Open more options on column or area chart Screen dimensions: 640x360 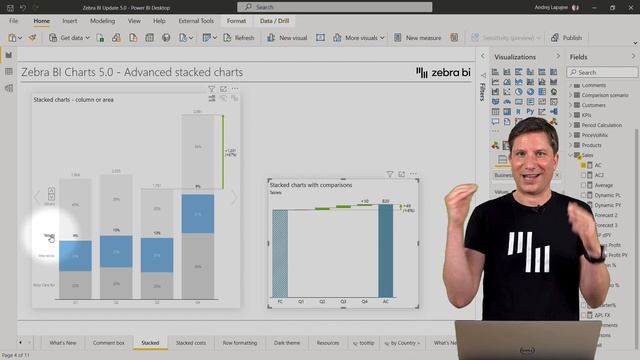tap(235, 89)
